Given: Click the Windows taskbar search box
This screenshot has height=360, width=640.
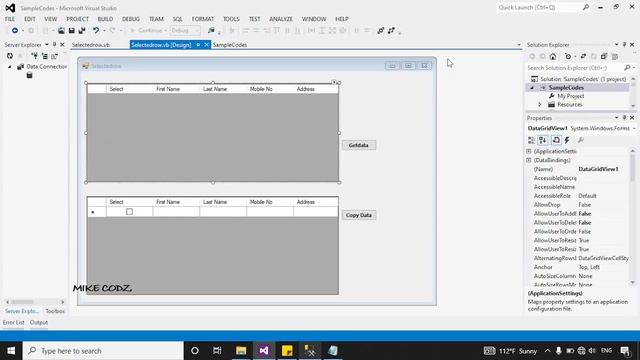Looking at the screenshot, I should [x=103, y=351].
